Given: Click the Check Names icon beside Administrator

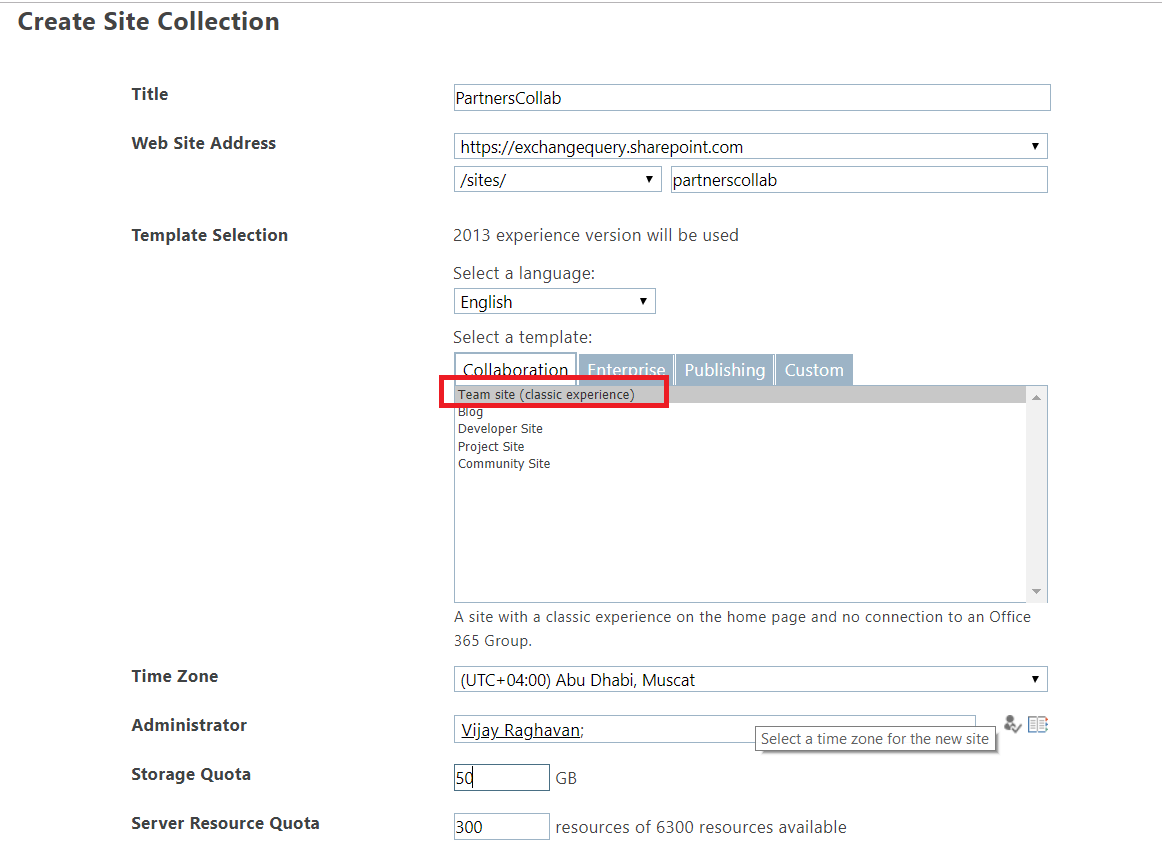Looking at the screenshot, I should [x=1012, y=724].
